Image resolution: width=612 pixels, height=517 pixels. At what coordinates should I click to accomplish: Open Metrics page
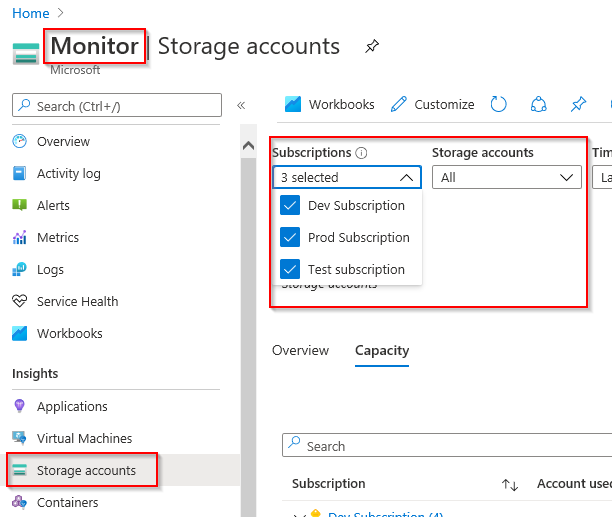[x=58, y=237]
